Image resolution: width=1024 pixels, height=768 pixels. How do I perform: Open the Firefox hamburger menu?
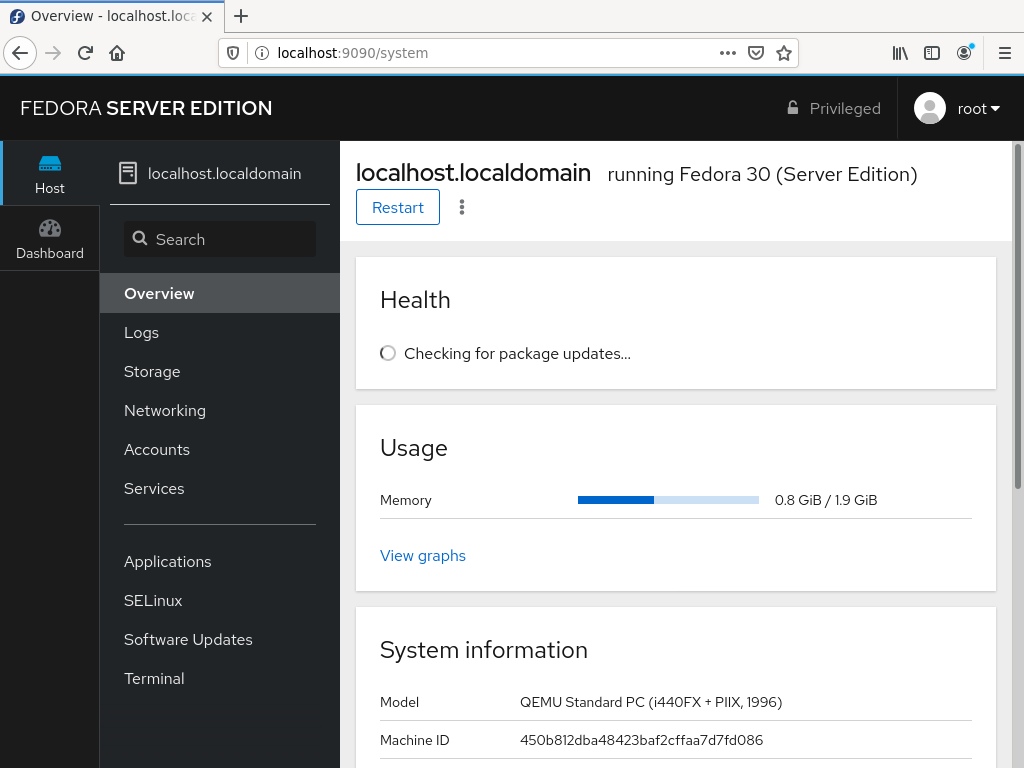(x=1005, y=53)
